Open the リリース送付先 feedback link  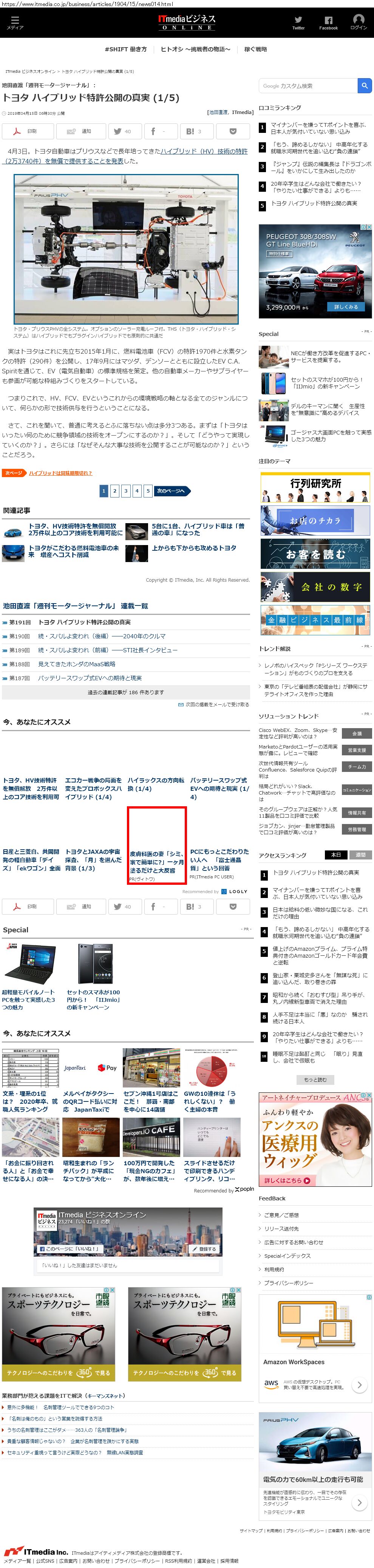281,1228
